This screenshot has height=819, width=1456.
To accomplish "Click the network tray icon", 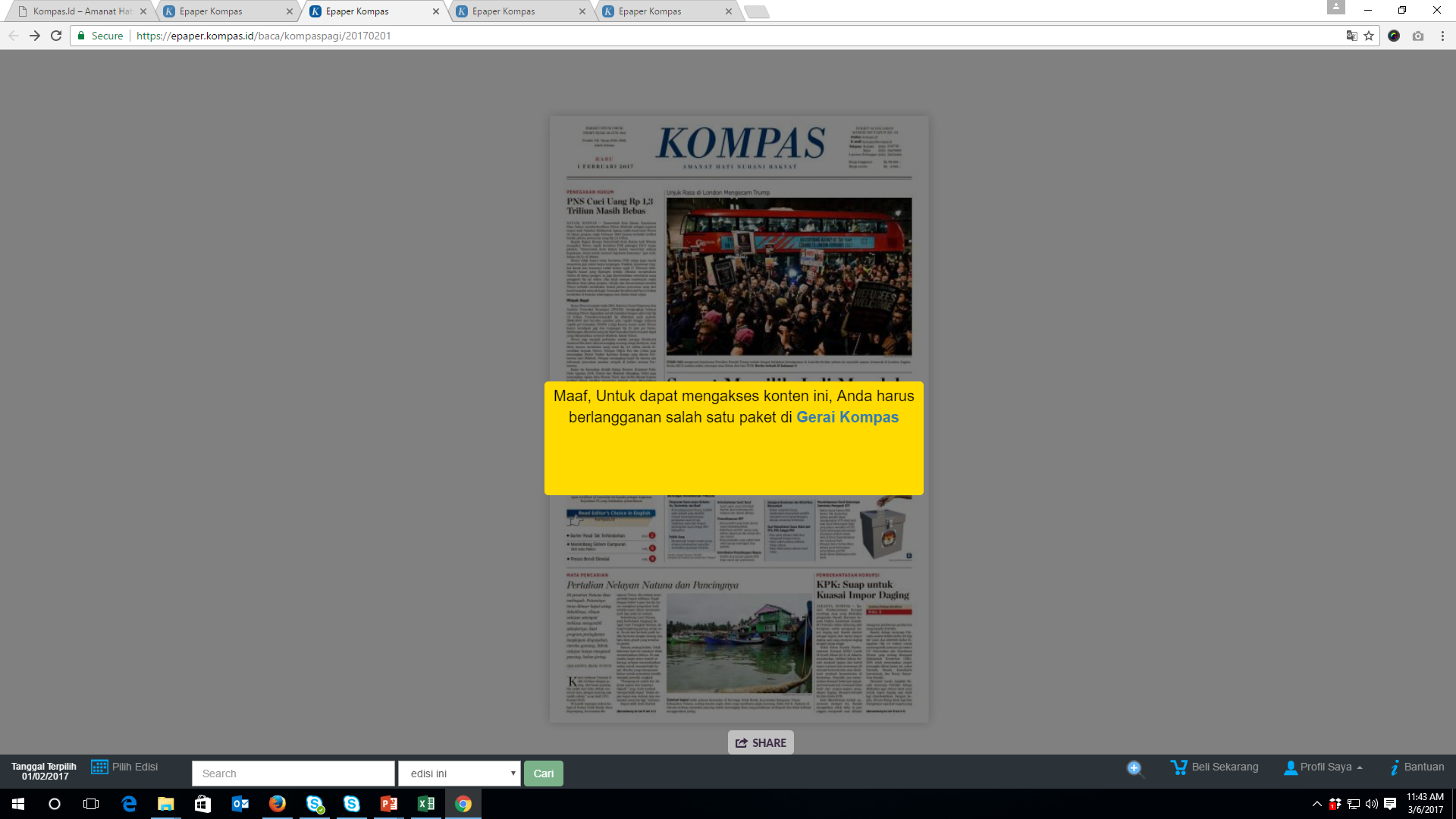I will point(1354,804).
